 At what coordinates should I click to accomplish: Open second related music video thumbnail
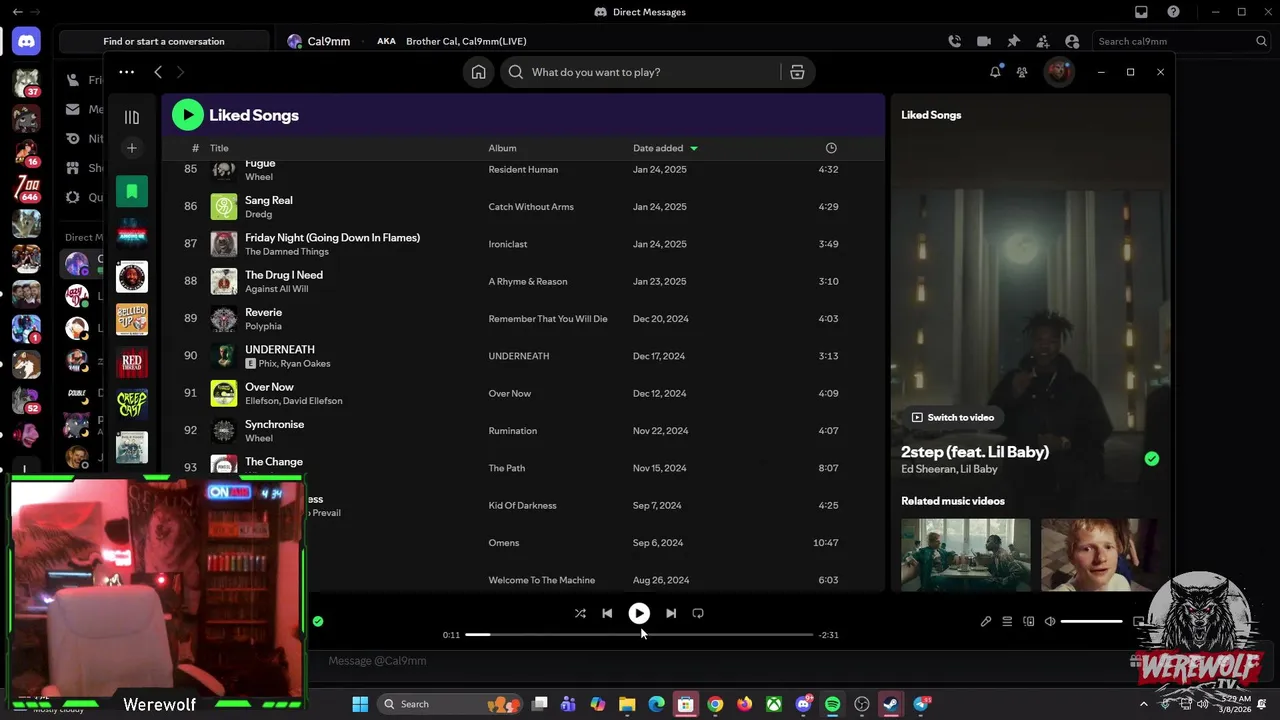1099,554
